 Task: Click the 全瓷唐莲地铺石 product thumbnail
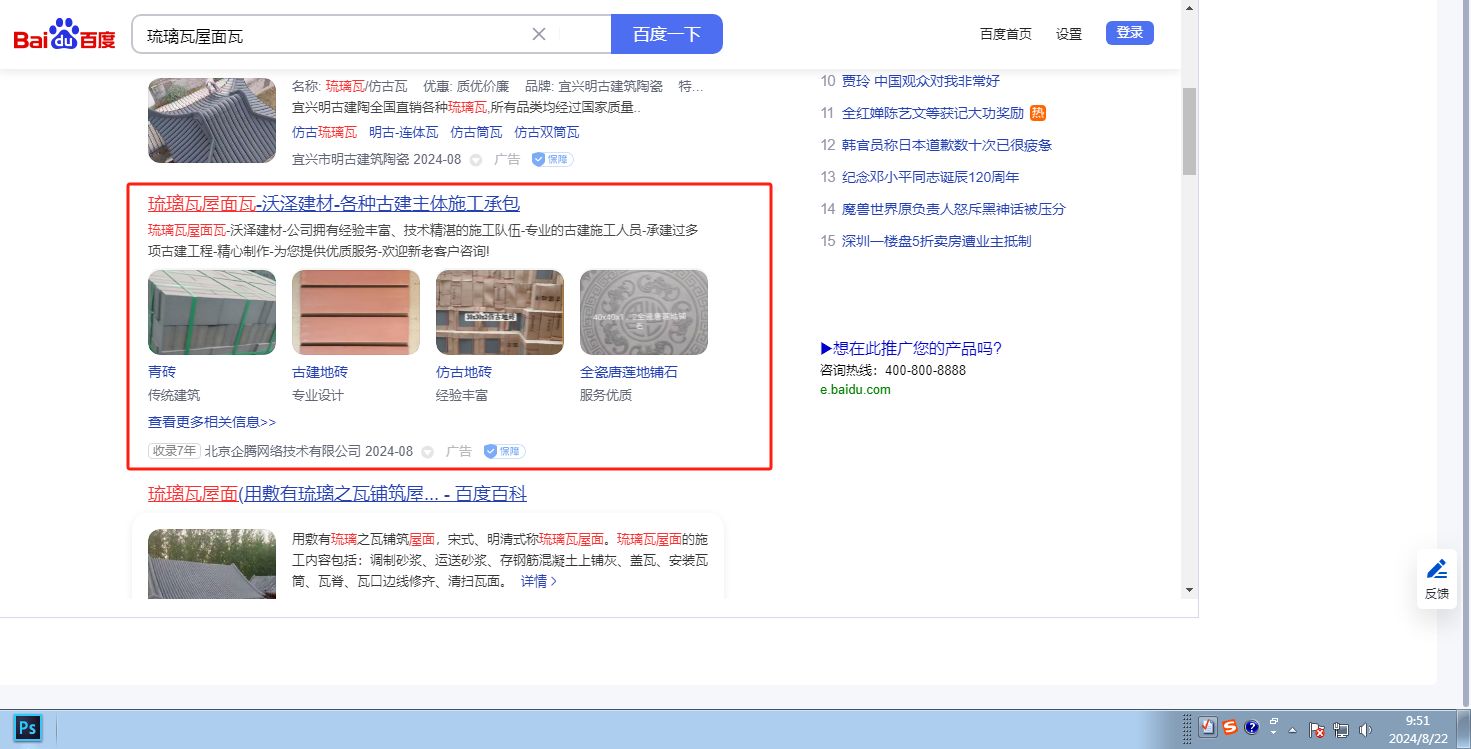tap(644, 312)
